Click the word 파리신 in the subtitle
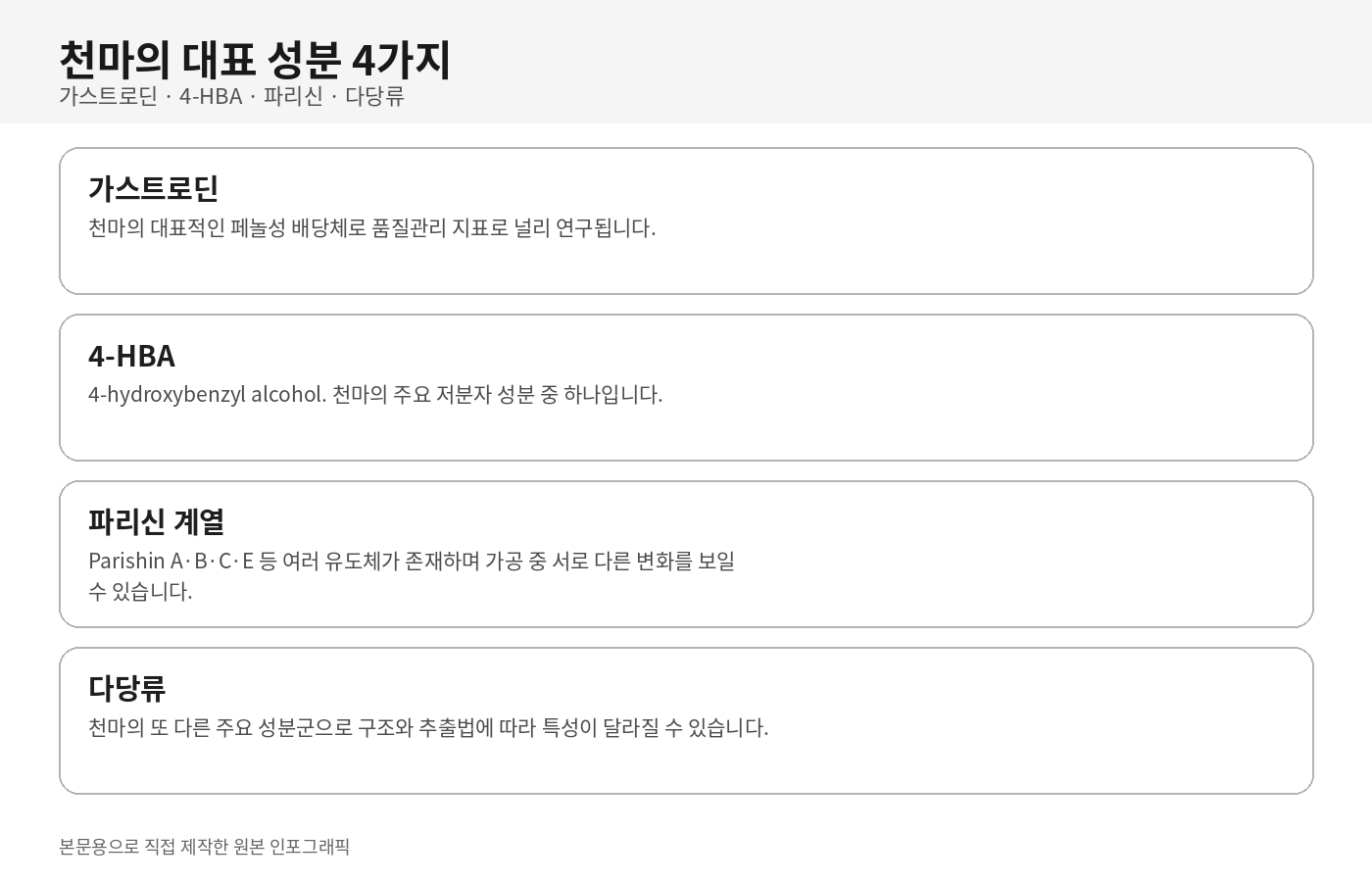The height and width of the screenshot is (882, 1372). pyautogui.click(x=293, y=96)
